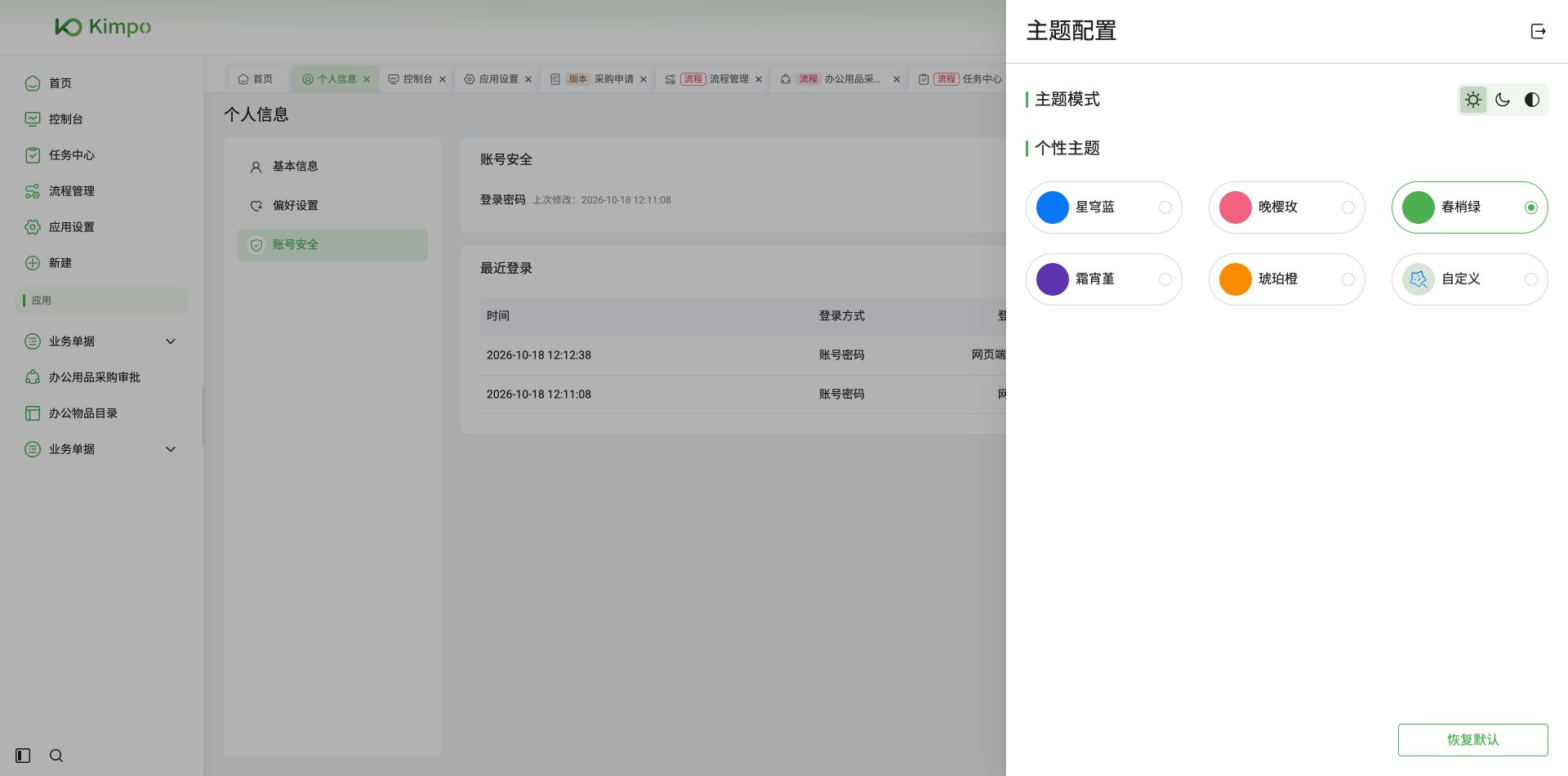Close the 个人信息 tab

tap(367, 79)
